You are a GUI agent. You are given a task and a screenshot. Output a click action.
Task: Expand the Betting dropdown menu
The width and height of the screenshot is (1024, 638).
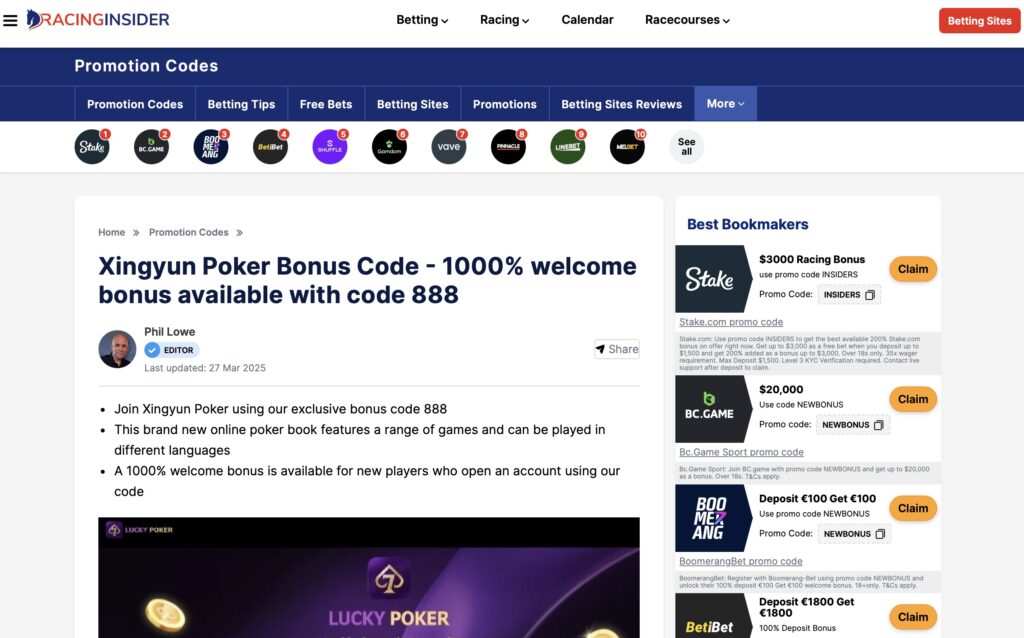click(422, 20)
